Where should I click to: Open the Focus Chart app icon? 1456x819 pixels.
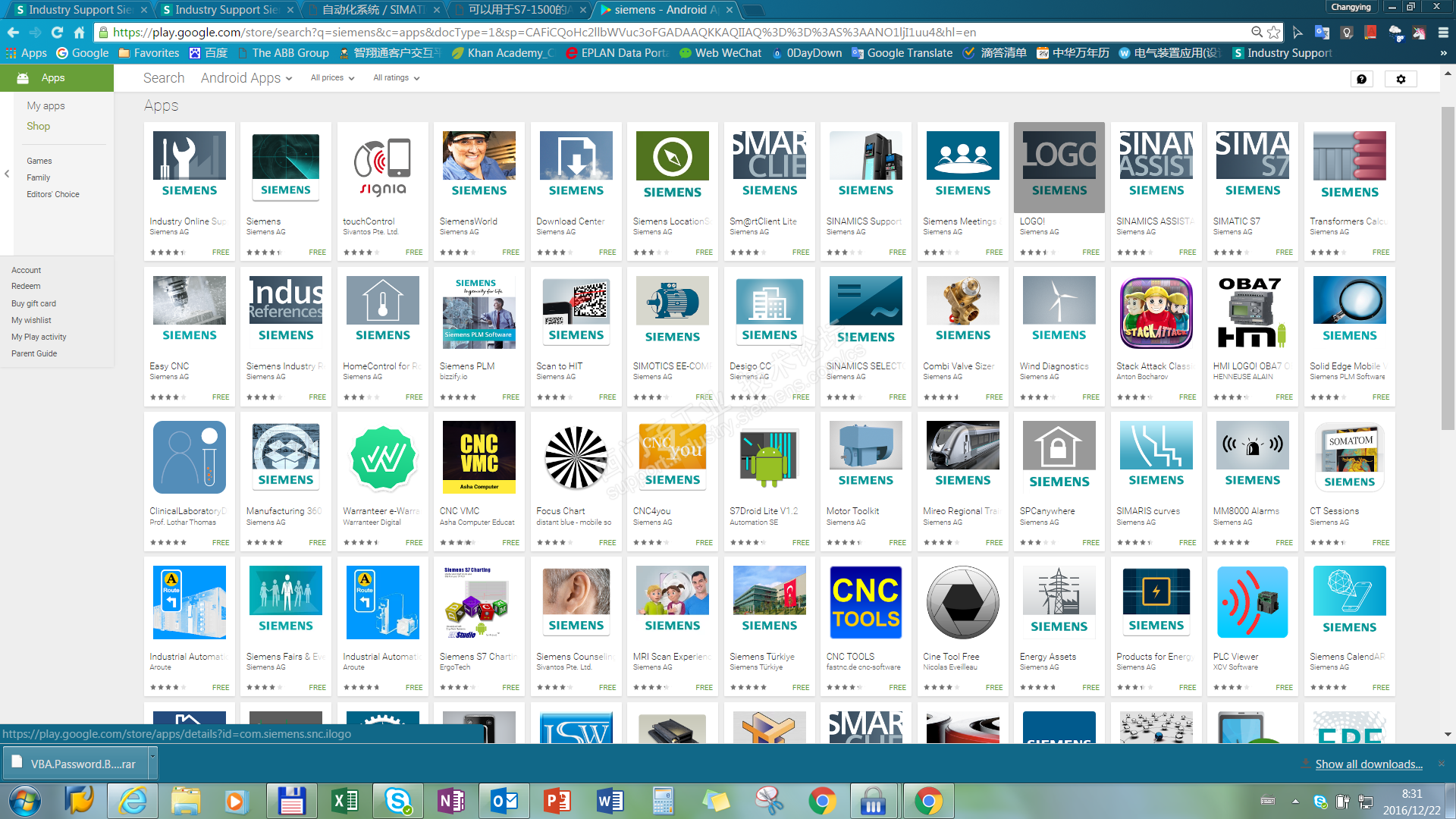point(576,457)
